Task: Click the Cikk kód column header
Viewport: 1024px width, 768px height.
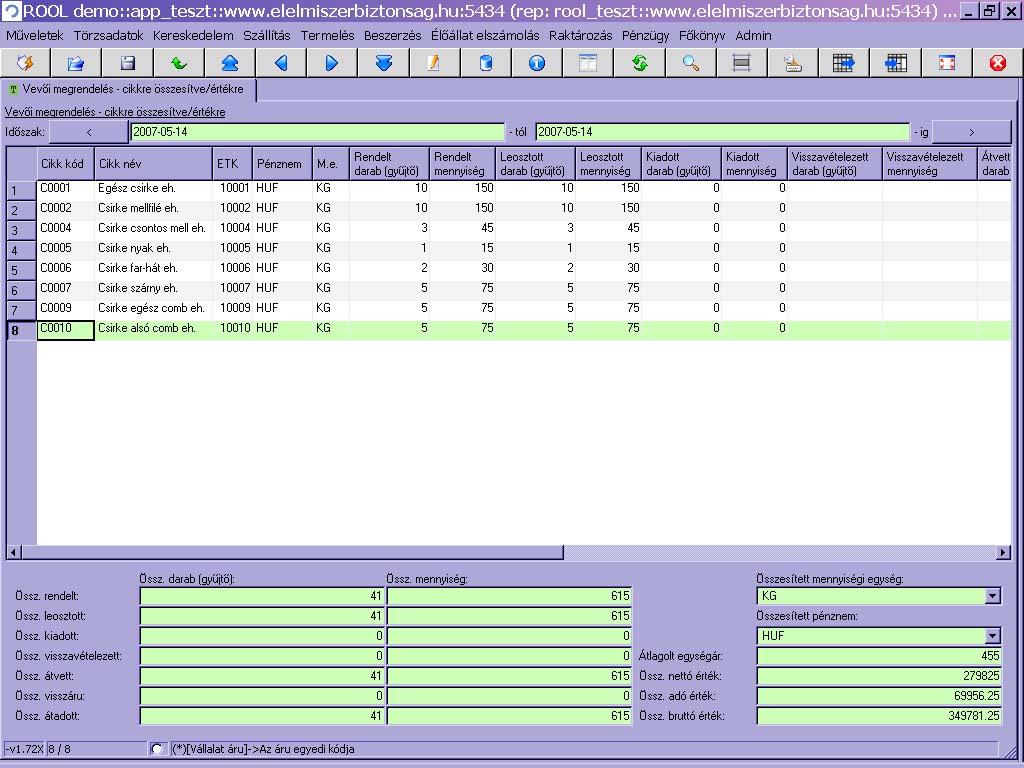Action: (65, 164)
